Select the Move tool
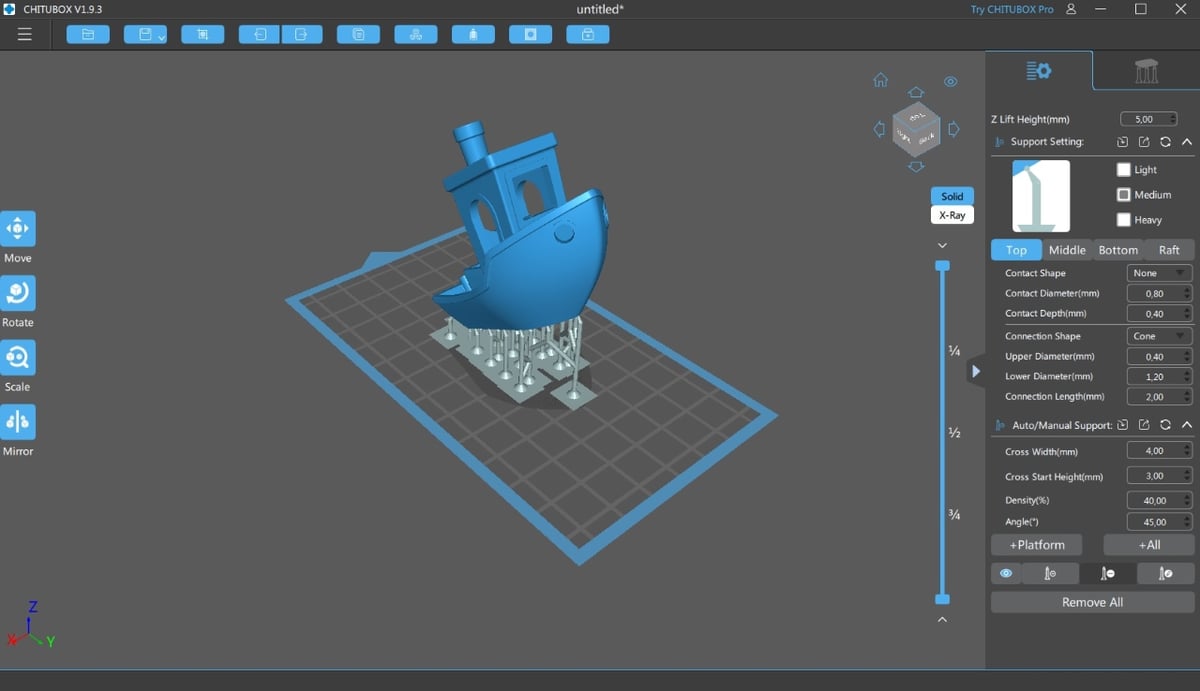The height and width of the screenshot is (691, 1200). pyautogui.click(x=18, y=229)
